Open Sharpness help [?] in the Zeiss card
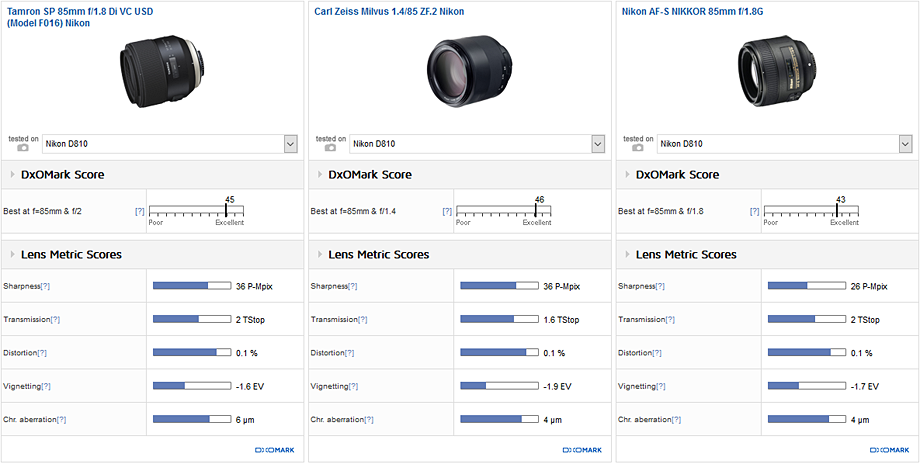This screenshot has width=920, height=464. (353, 286)
